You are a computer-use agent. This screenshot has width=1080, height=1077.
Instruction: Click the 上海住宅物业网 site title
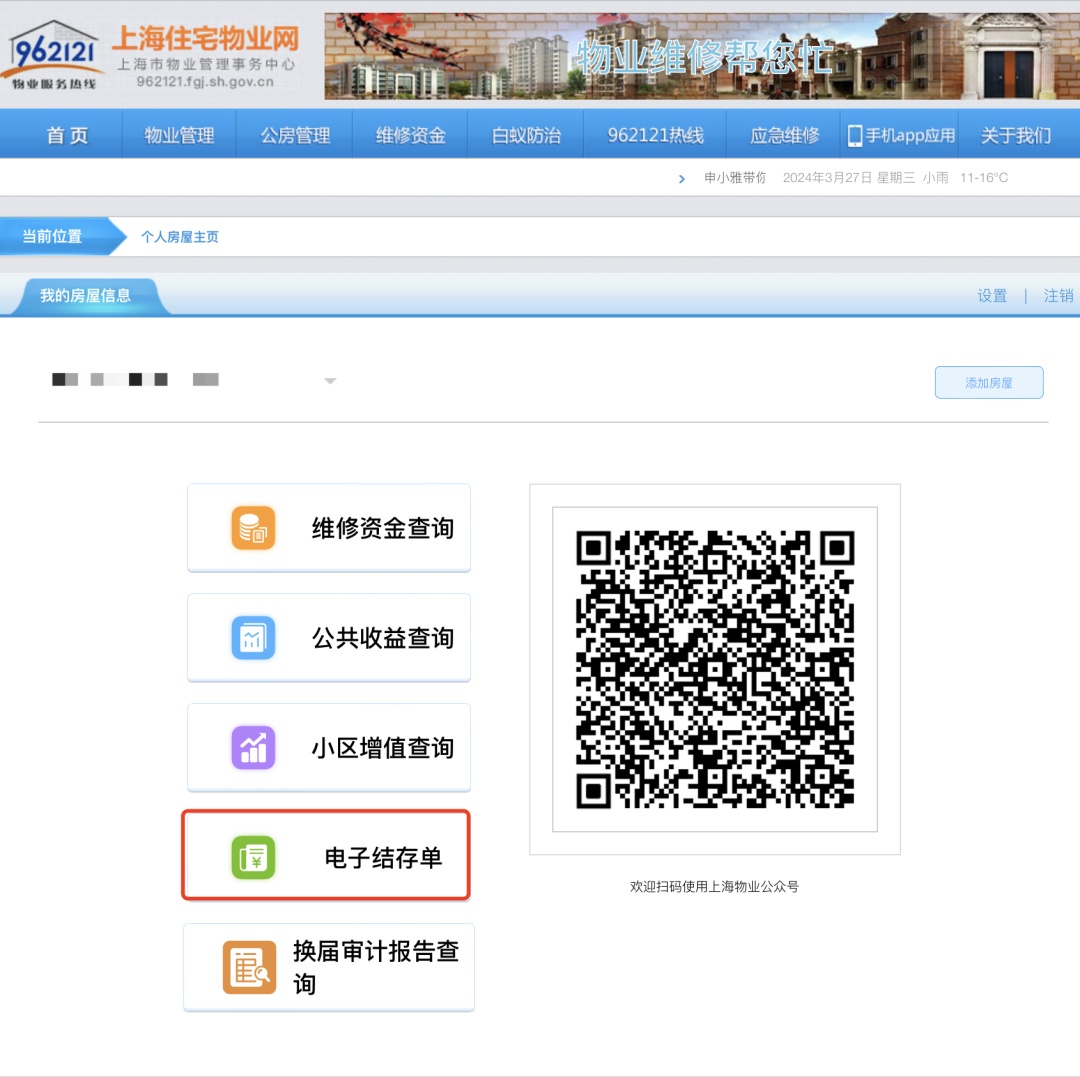205,39
